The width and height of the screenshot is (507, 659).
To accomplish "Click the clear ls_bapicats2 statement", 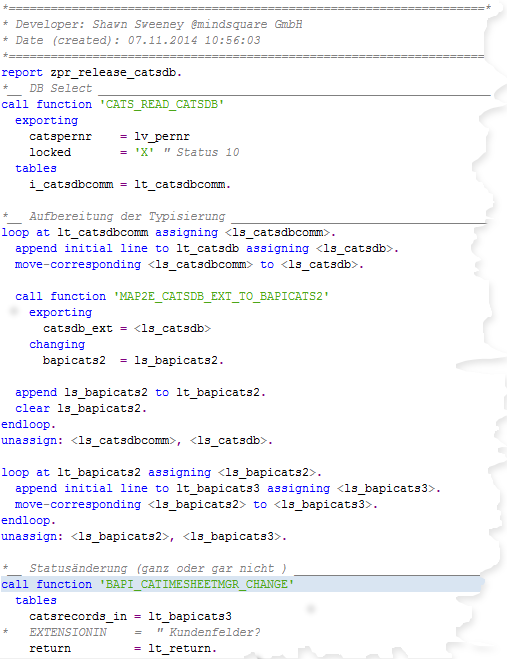I will pyautogui.click(x=81, y=409).
